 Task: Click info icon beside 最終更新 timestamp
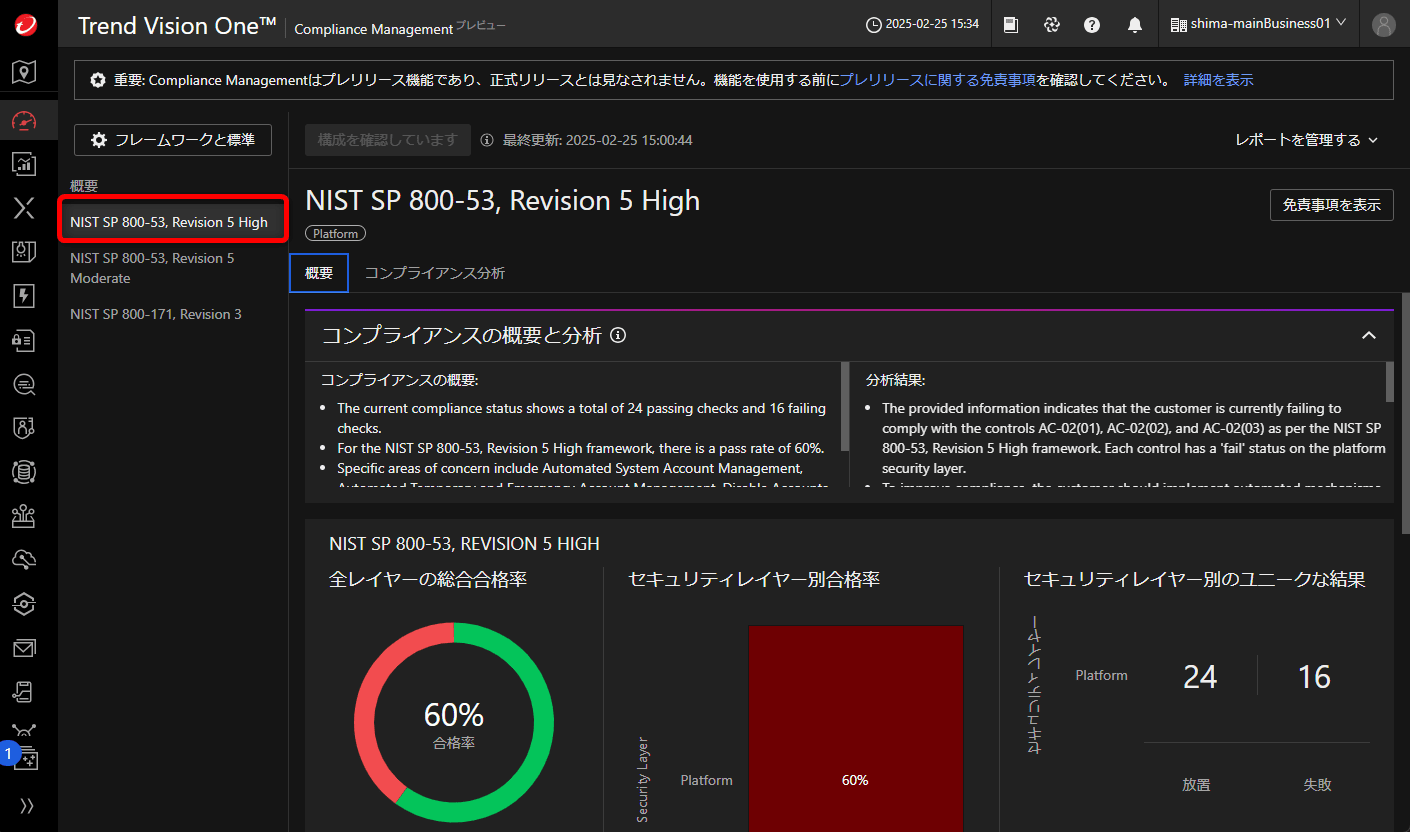pyautogui.click(x=488, y=141)
